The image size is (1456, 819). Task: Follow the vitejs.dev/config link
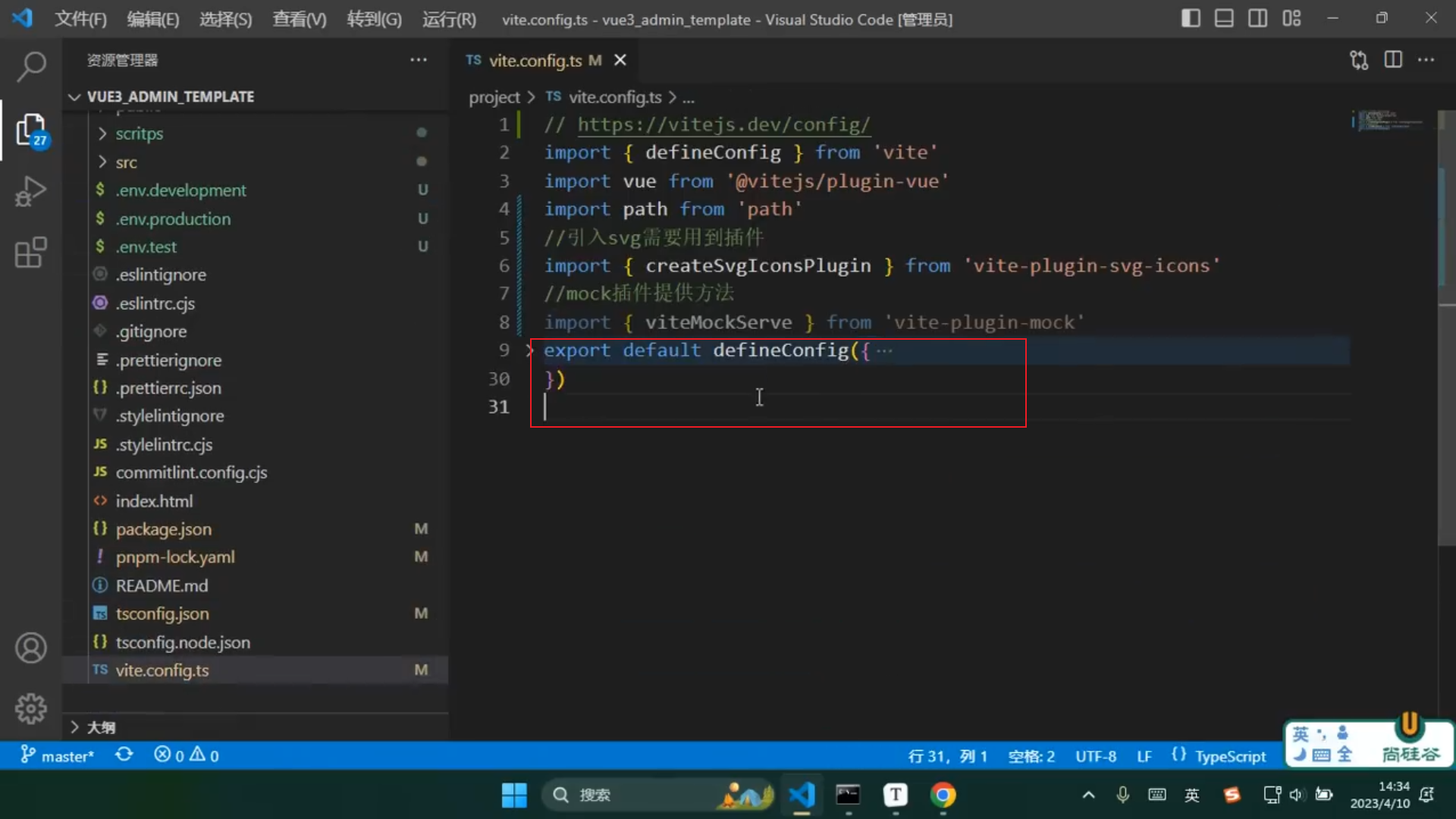pyautogui.click(x=723, y=124)
